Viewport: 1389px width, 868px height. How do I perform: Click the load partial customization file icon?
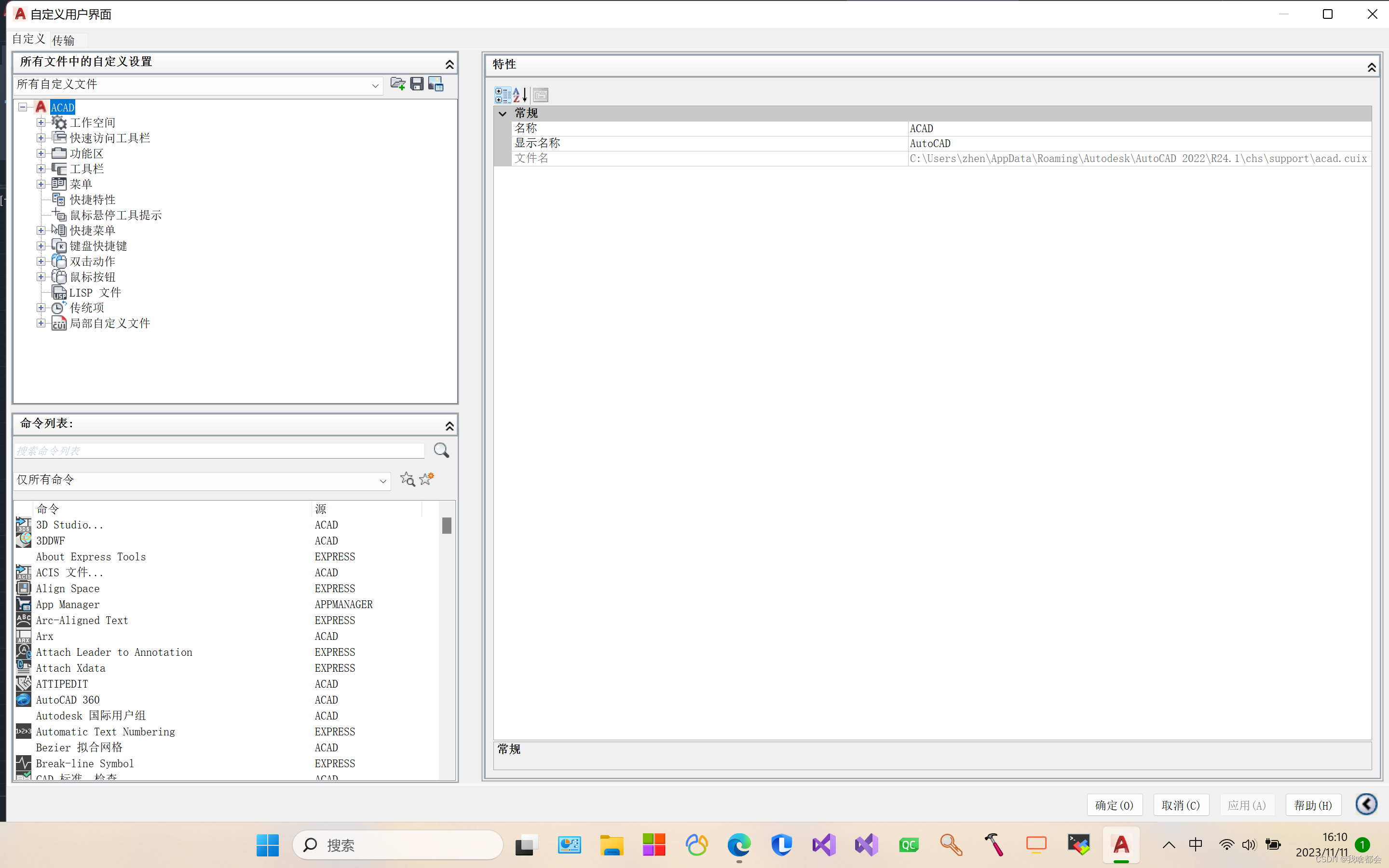click(398, 84)
